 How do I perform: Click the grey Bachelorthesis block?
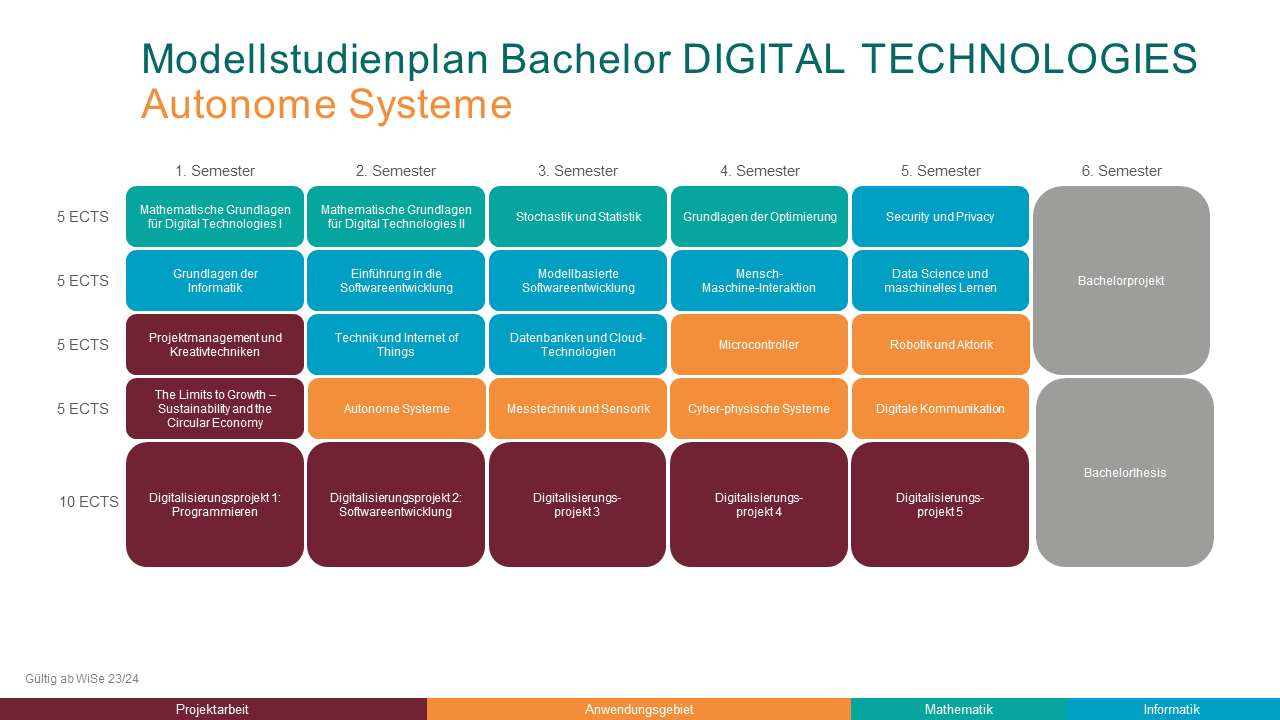tap(1125, 472)
